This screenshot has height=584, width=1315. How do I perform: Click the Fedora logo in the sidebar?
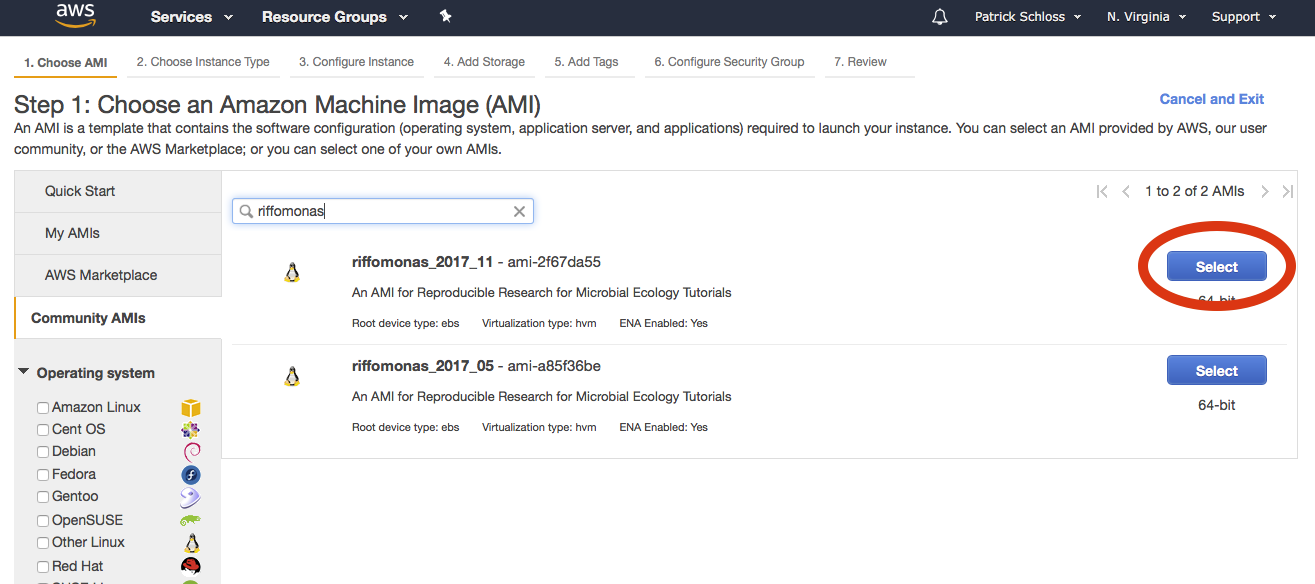coord(190,474)
